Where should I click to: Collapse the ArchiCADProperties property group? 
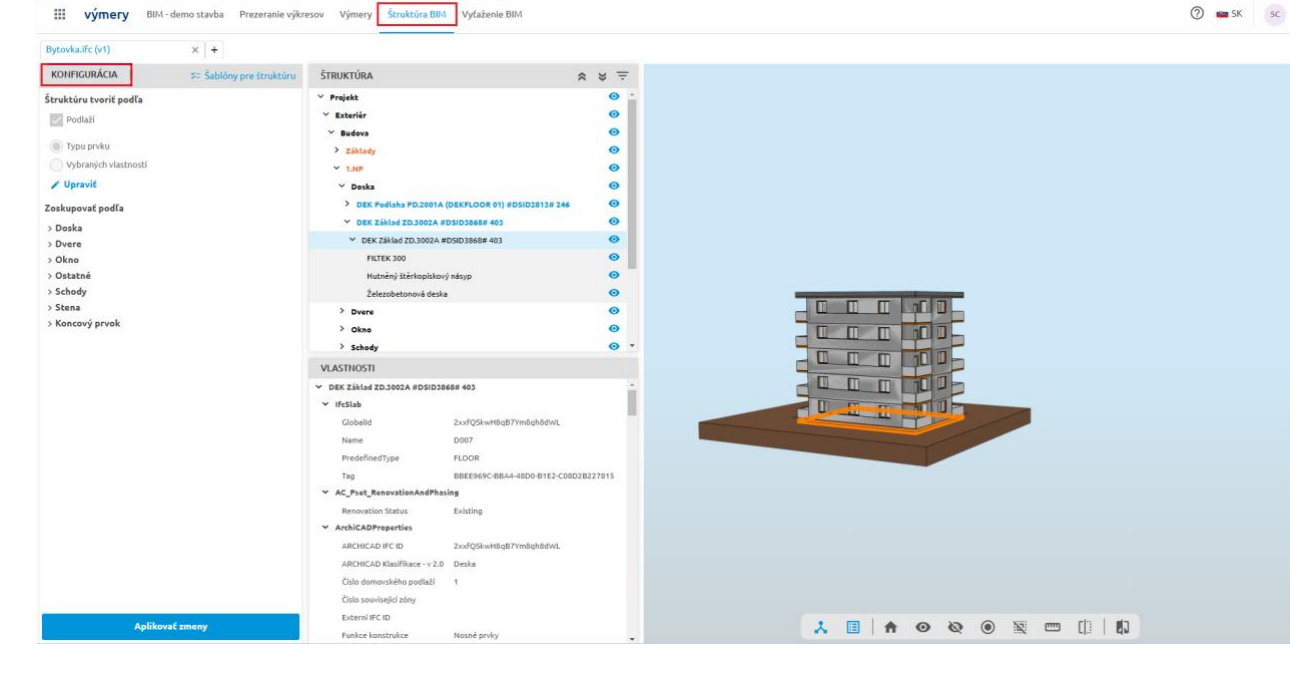325,527
